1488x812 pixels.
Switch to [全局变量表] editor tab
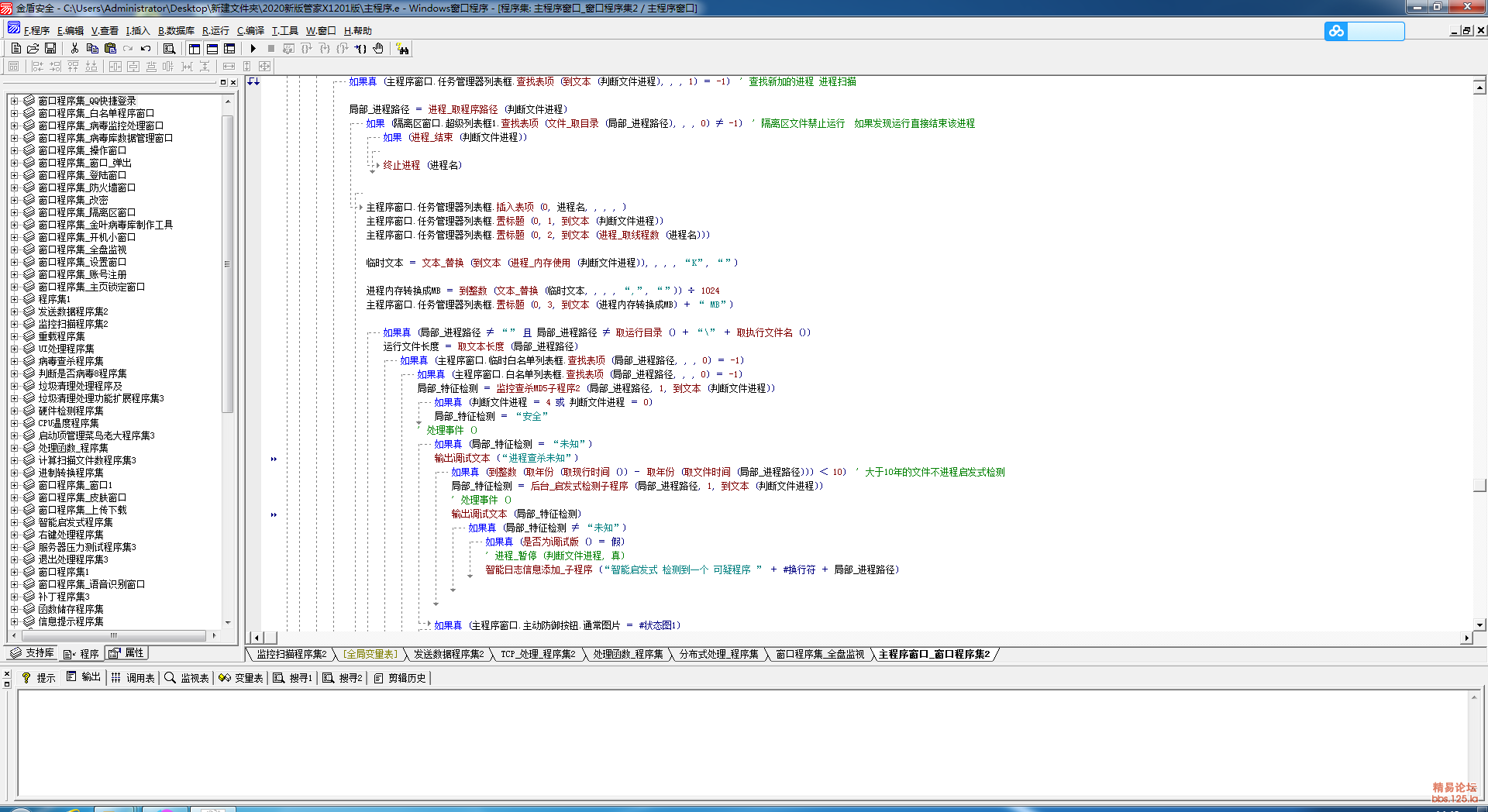coord(370,655)
